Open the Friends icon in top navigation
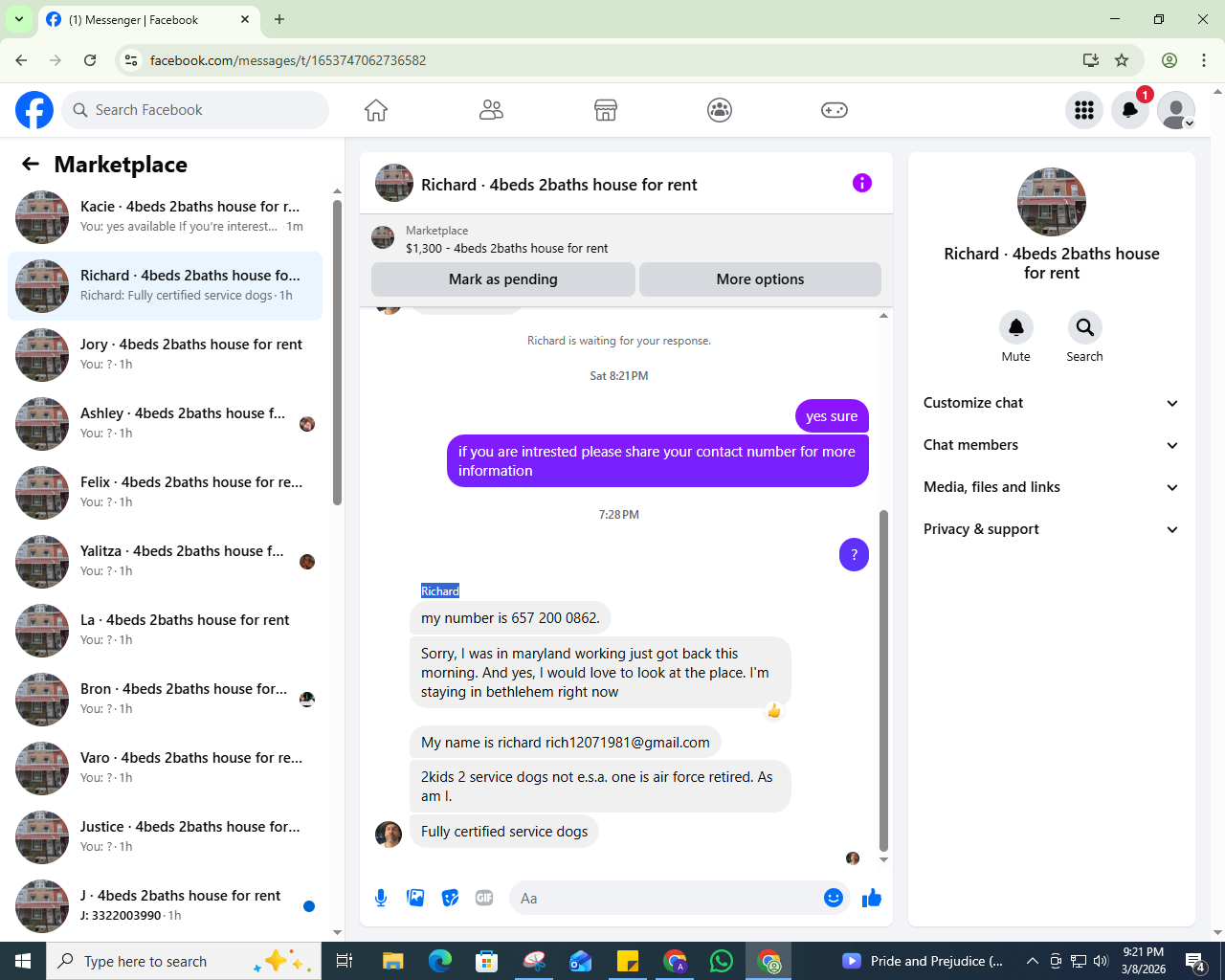 tap(491, 110)
